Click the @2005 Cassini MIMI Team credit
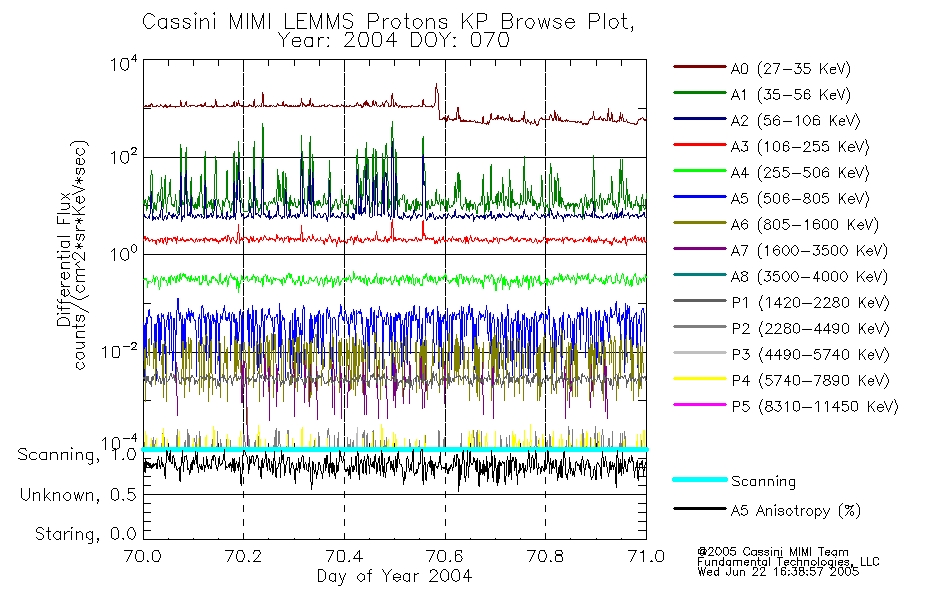 pos(773,552)
